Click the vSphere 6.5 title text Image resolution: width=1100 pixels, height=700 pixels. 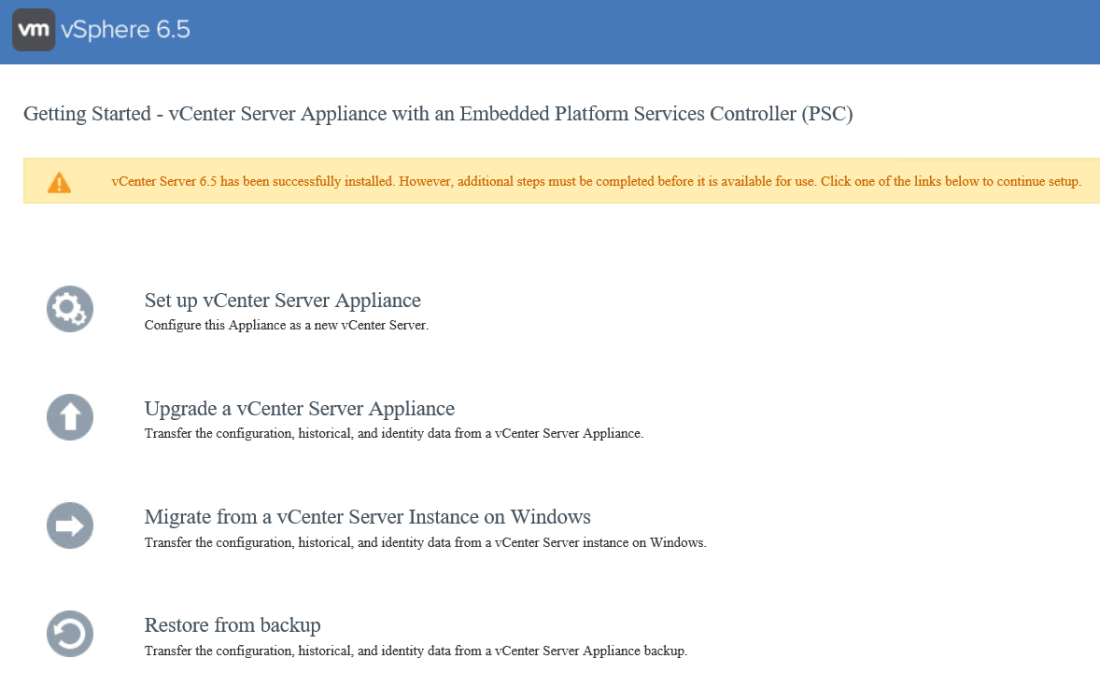125,30
